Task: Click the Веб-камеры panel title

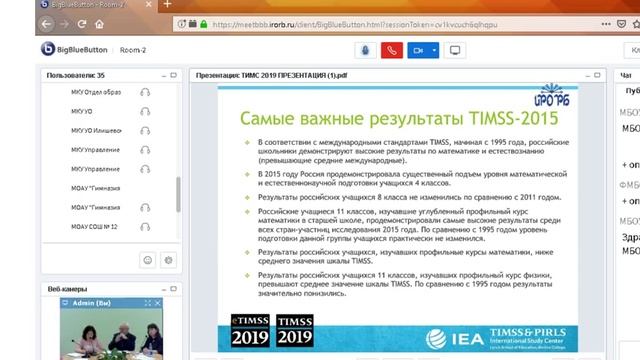Action: (x=67, y=289)
